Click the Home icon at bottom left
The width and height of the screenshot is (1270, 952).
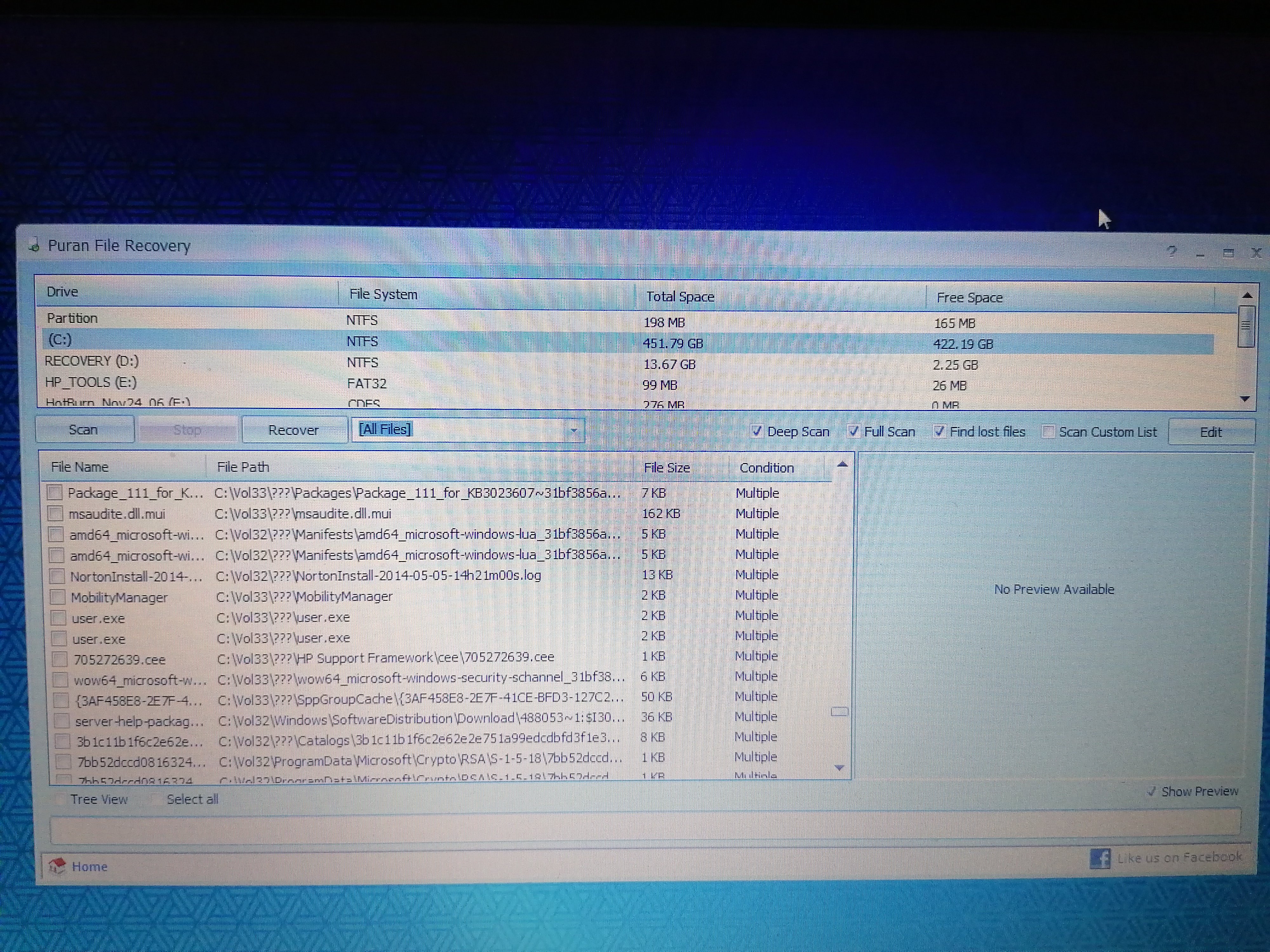coord(57,865)
